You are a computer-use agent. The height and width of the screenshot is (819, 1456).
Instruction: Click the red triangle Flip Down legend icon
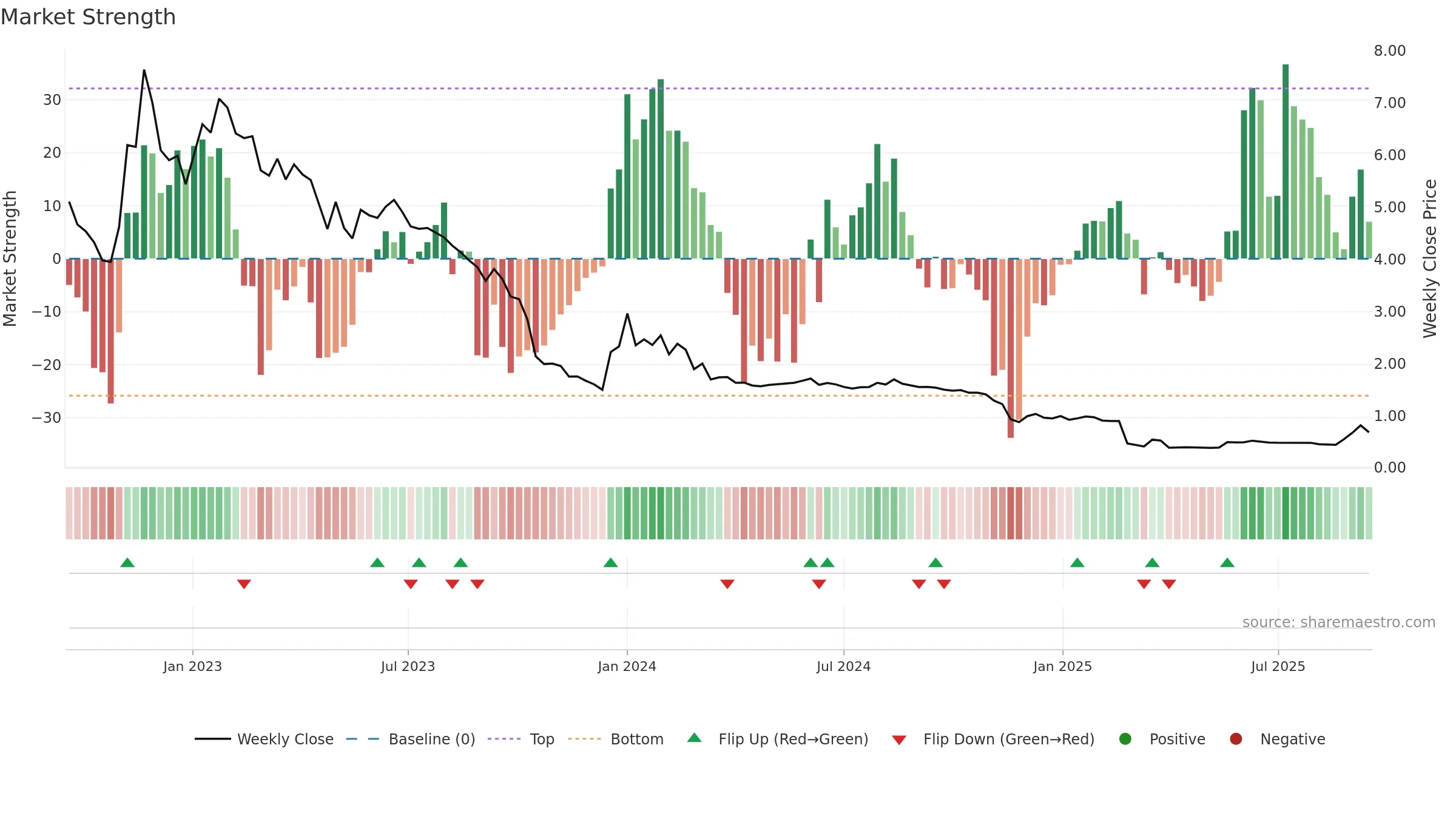(x=900, y=740)
